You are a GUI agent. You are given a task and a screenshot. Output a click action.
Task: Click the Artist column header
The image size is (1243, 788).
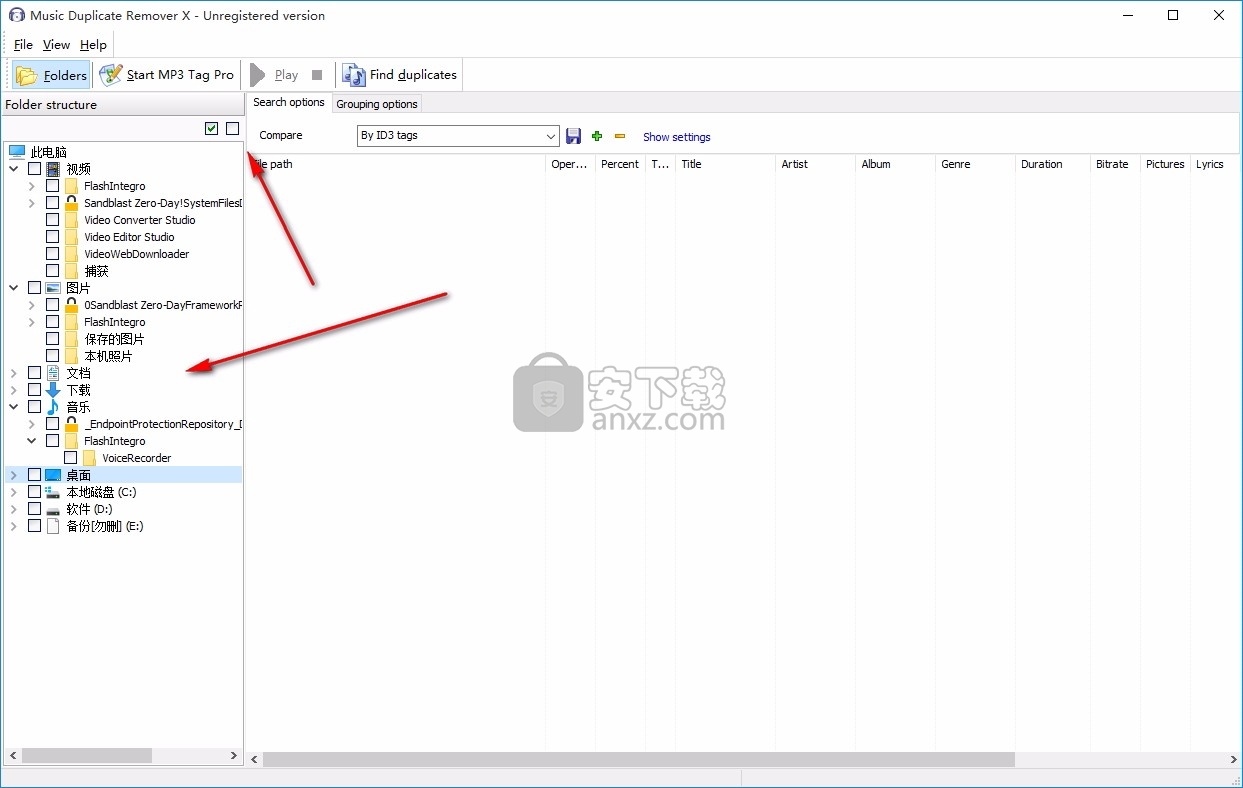(x=815, y=164)
